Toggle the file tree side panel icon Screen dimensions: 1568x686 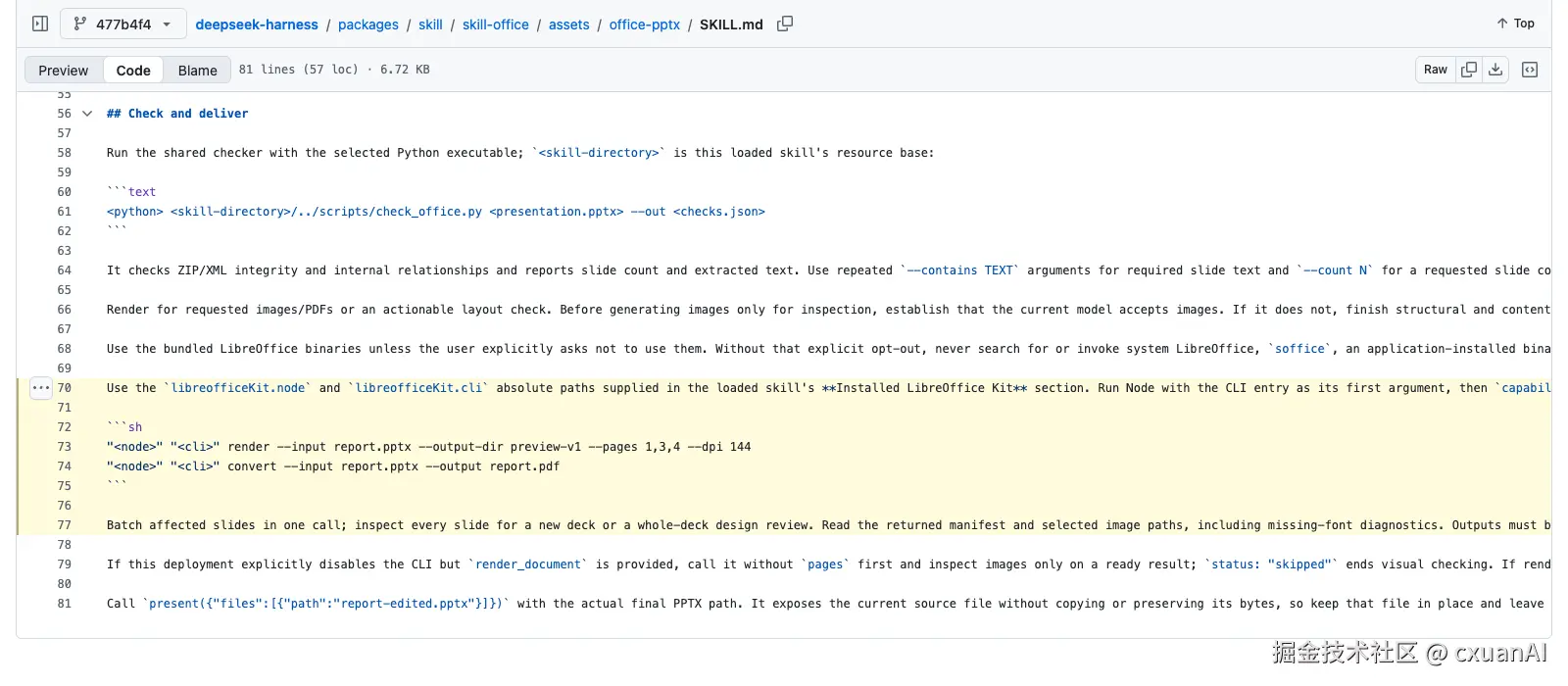(x=40, y=24)
